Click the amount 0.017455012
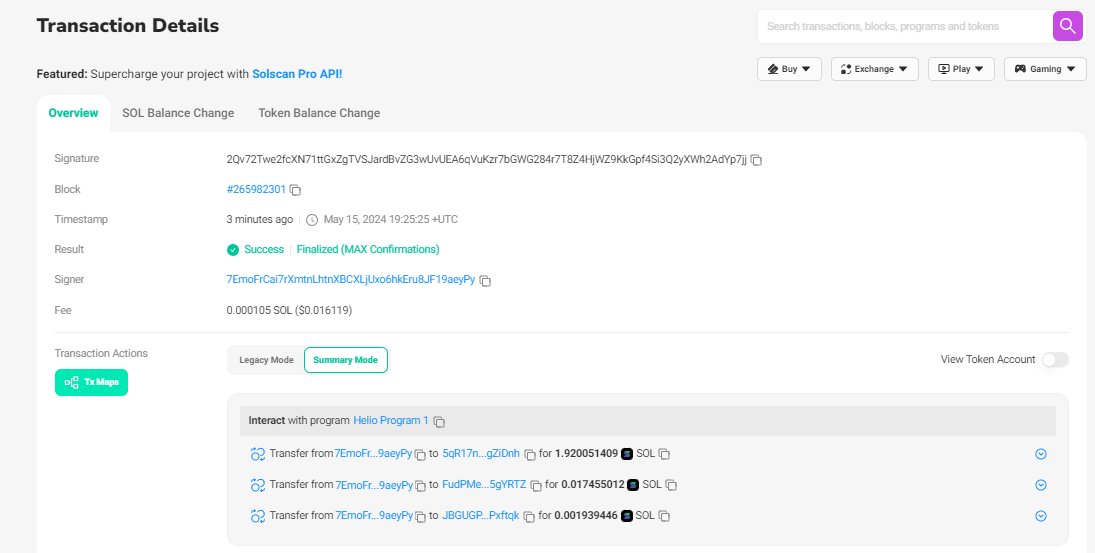Image resolution: width=1095 pixels, height=553 pixels. click(x=593, y=485)
